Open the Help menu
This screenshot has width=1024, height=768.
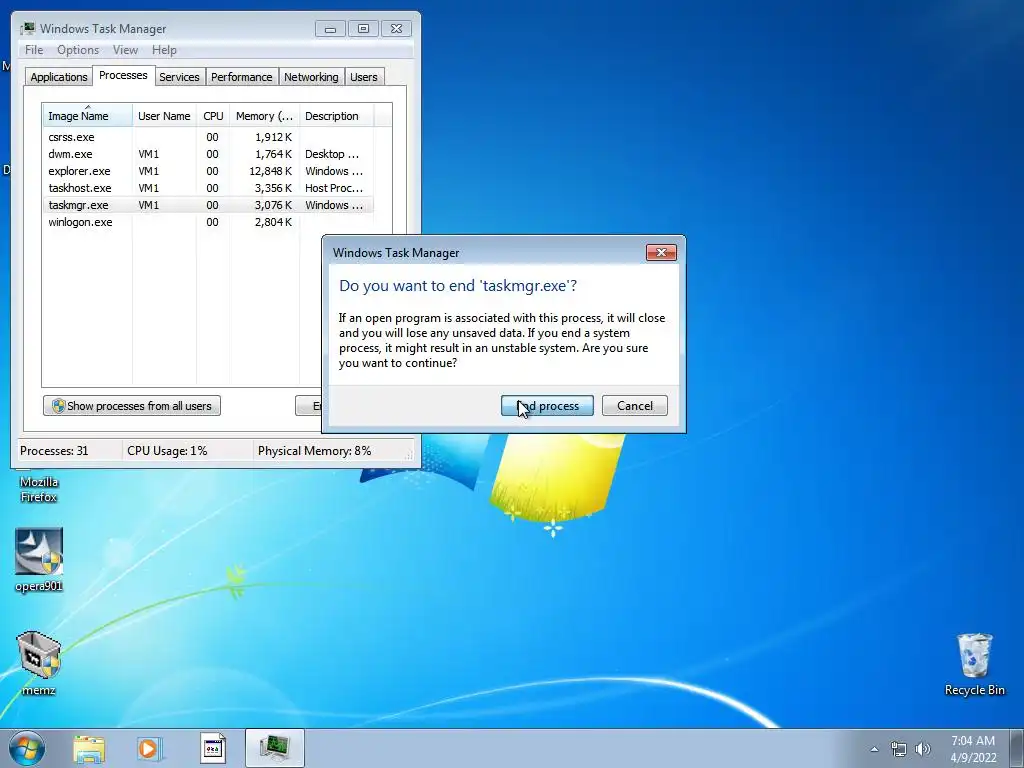164,50
